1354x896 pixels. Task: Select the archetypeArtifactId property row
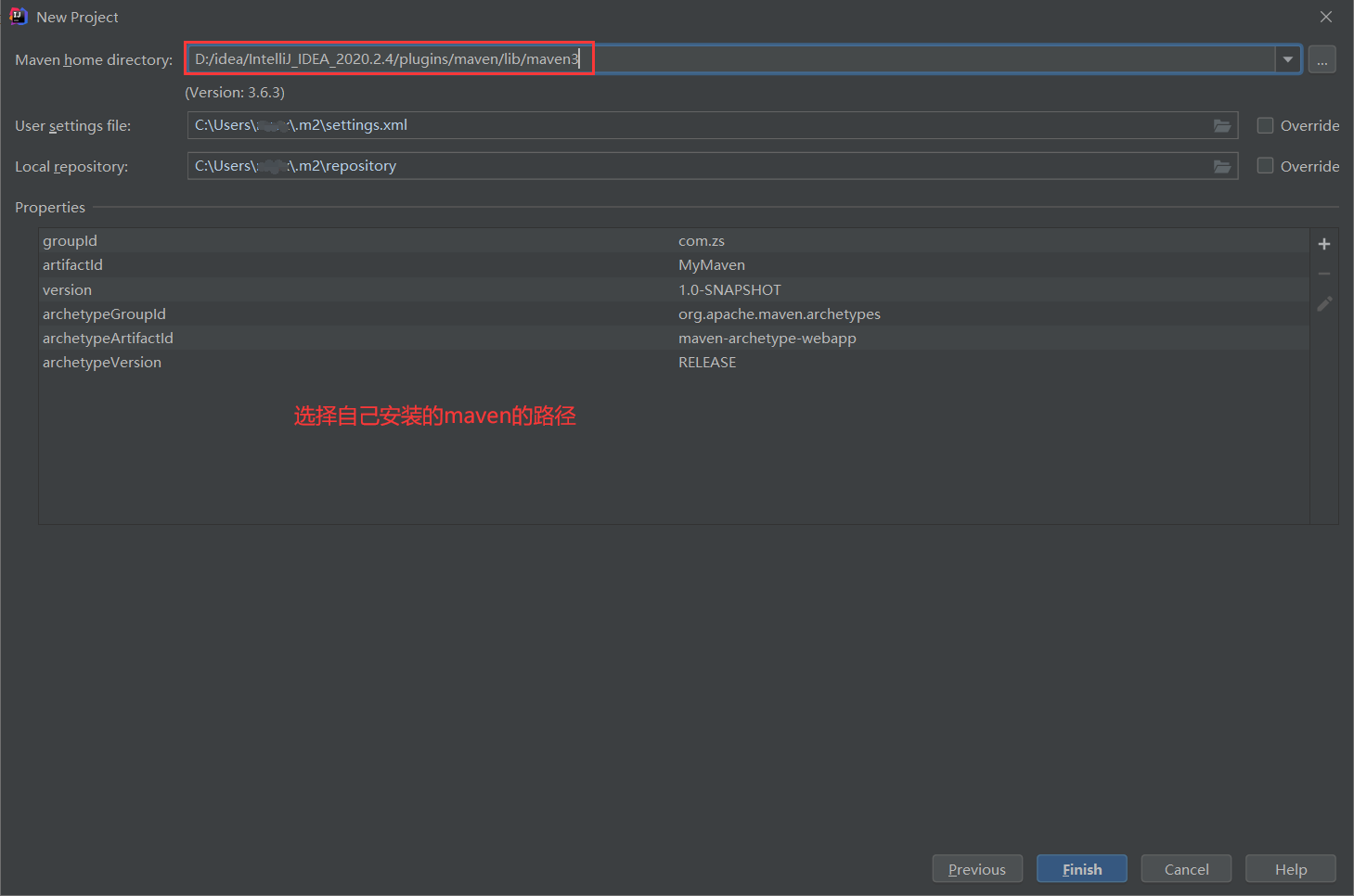click(674, 338)
